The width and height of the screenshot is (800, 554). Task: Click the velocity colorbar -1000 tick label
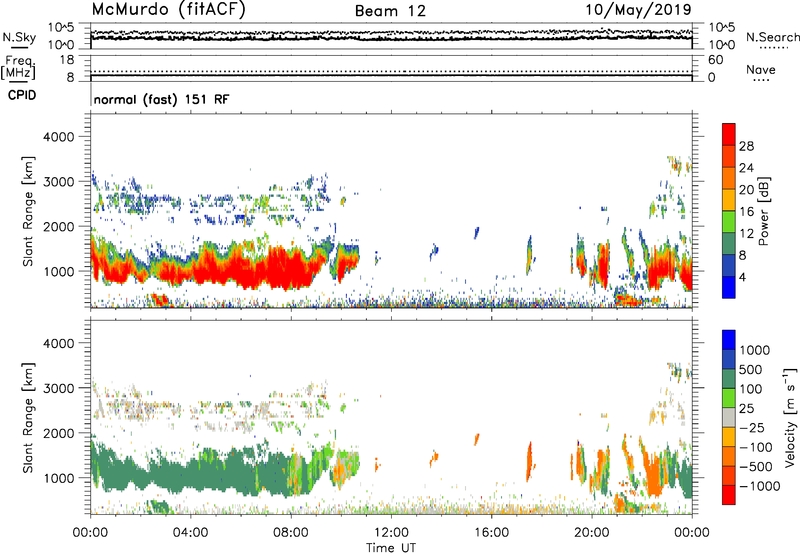760,486
